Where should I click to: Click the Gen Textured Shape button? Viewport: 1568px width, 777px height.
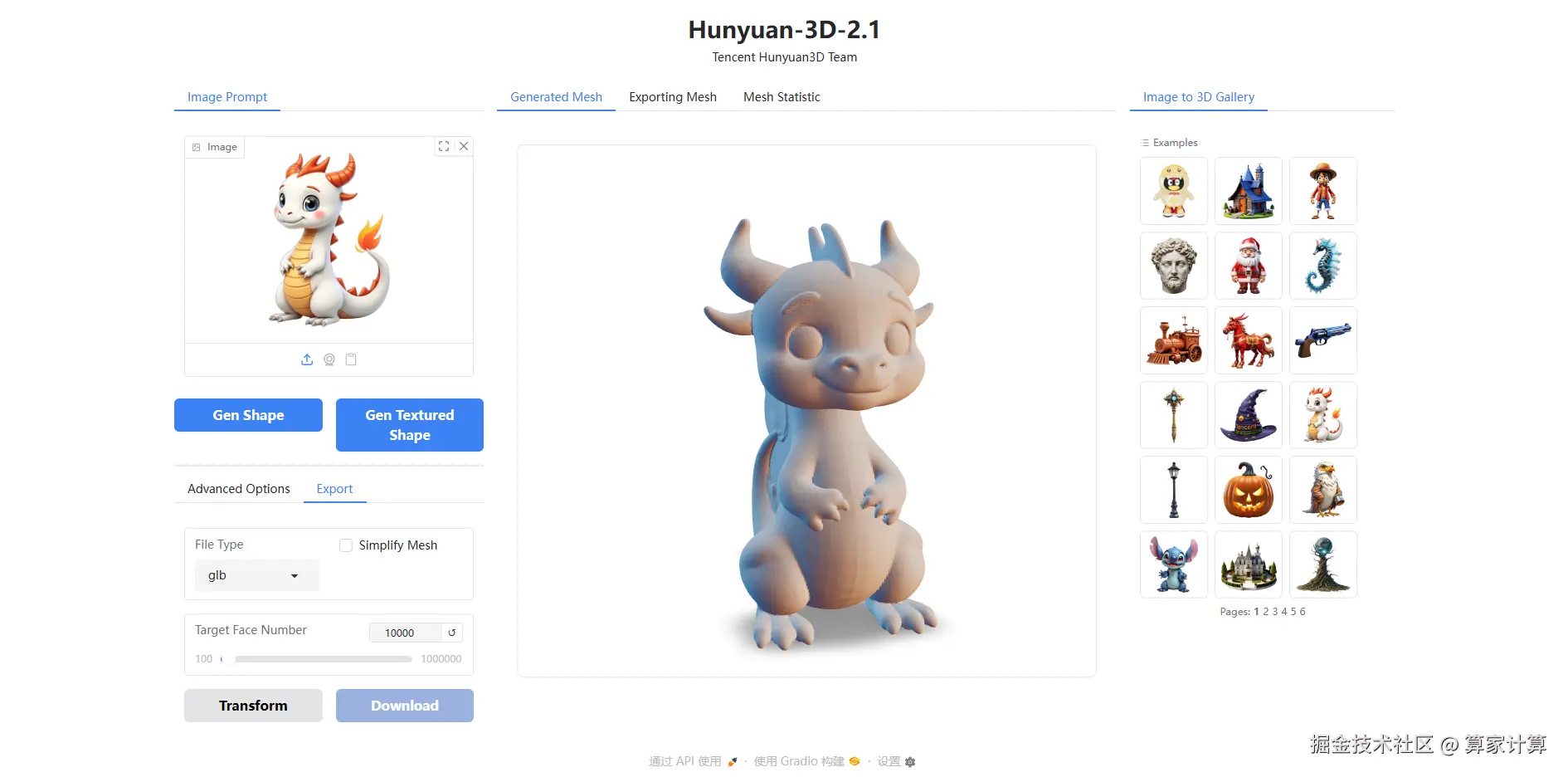coord(410,425)
